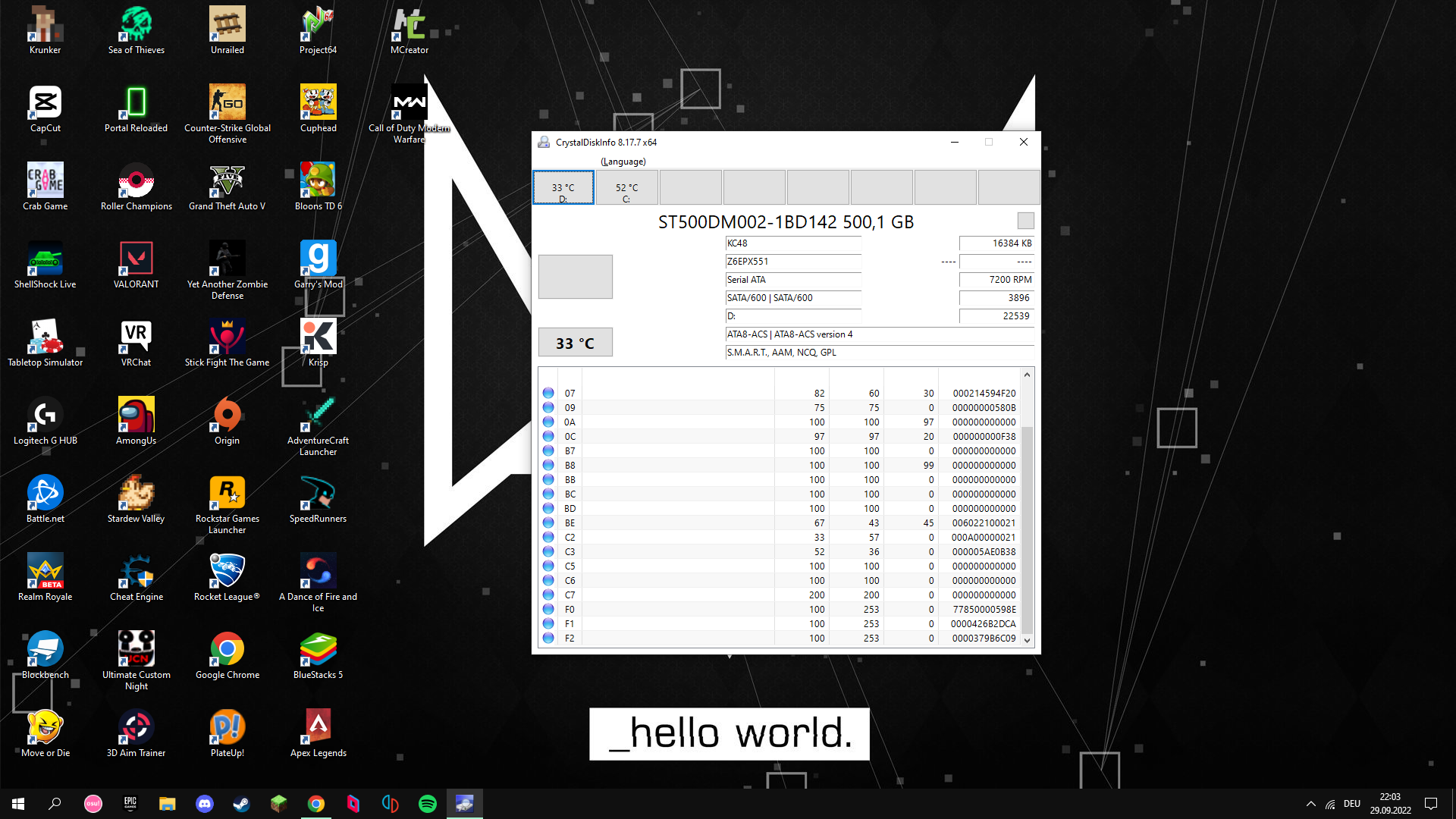Switch to the 52 °C C: drive tab
Viewport: 1456px width, 819px height.
point(626,187)
